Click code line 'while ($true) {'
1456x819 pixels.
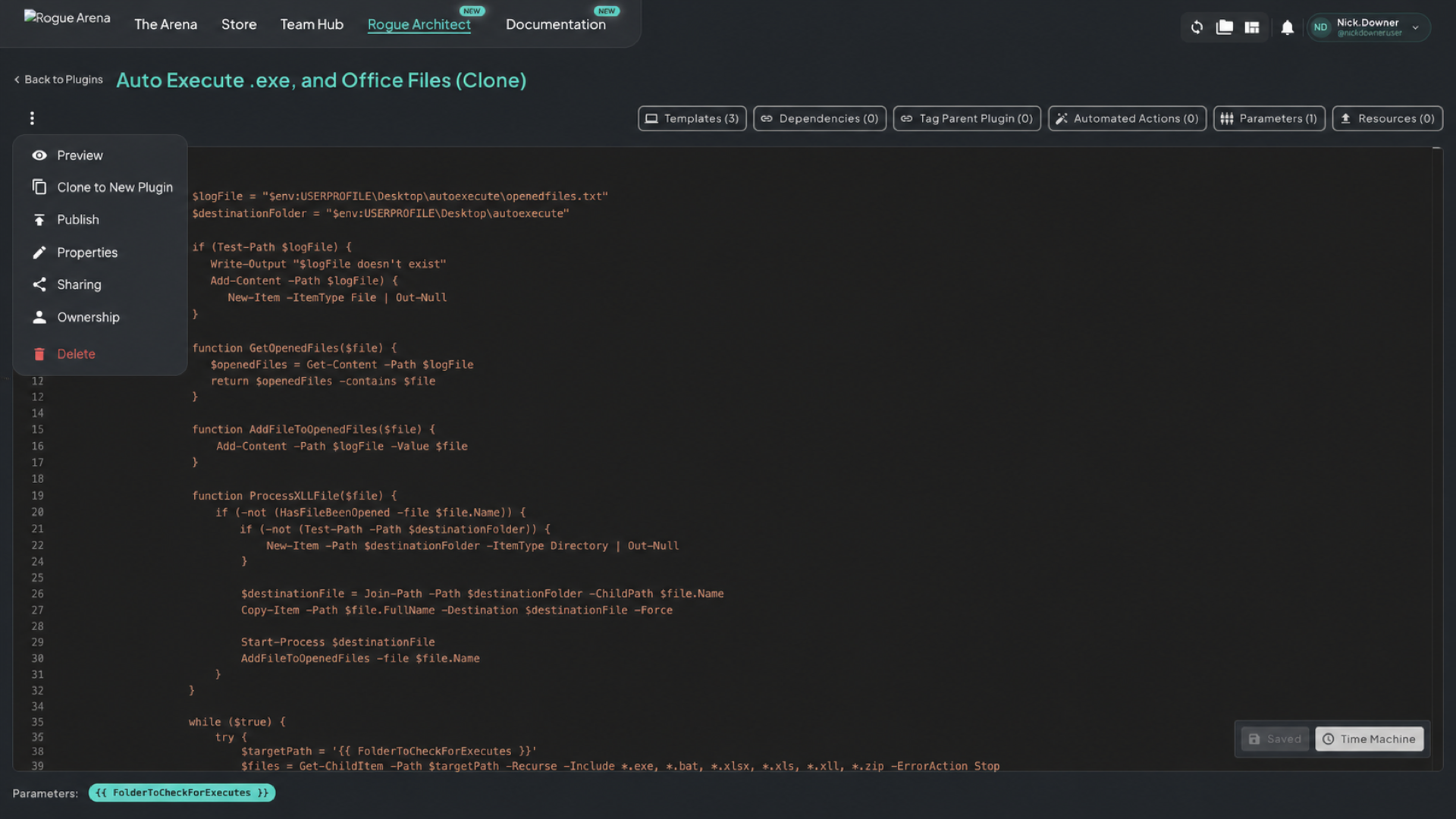[x=237, y=722]
